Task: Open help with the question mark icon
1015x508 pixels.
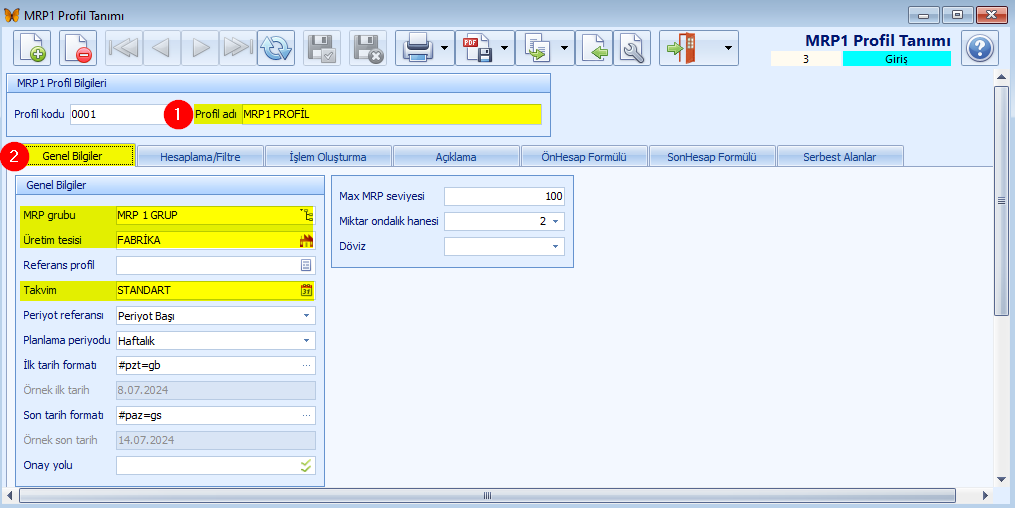Action: (x=980, y=48)
